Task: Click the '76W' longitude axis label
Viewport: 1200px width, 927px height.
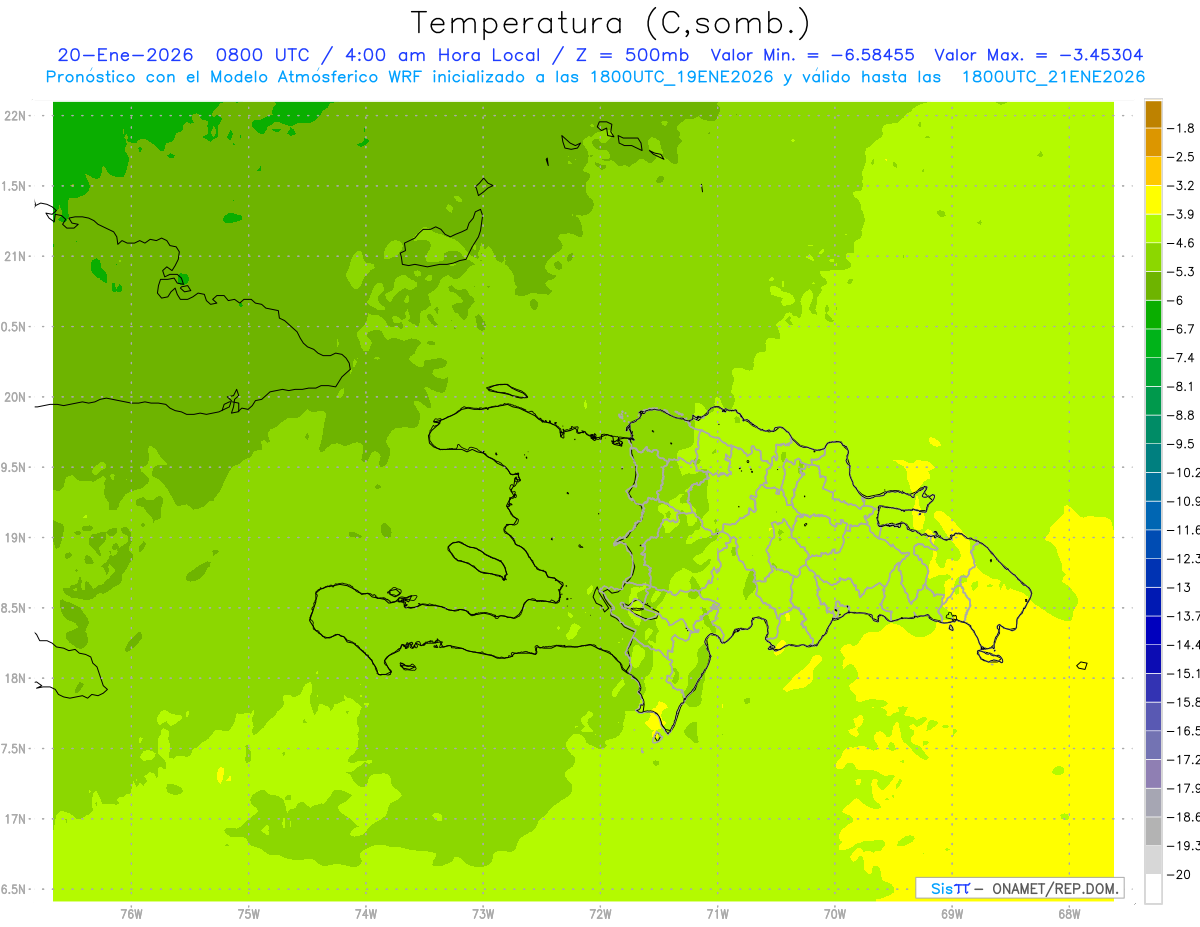Action: coord(131,914)
